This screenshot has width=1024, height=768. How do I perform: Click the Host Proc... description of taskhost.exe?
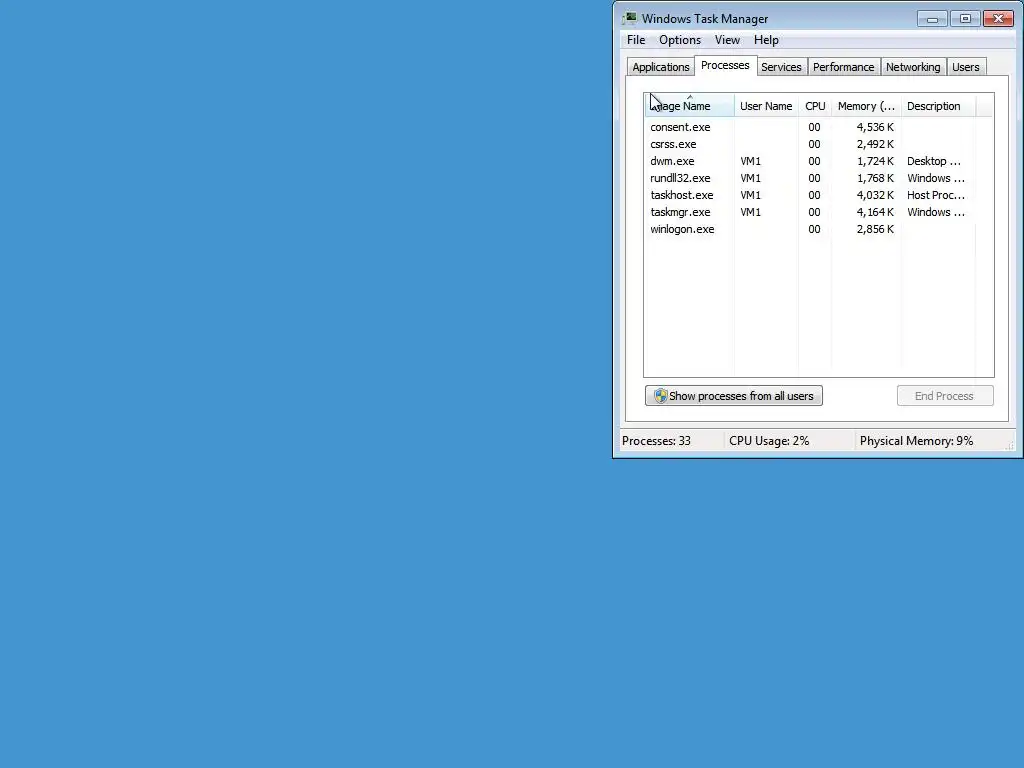click(x=936, y=195)
